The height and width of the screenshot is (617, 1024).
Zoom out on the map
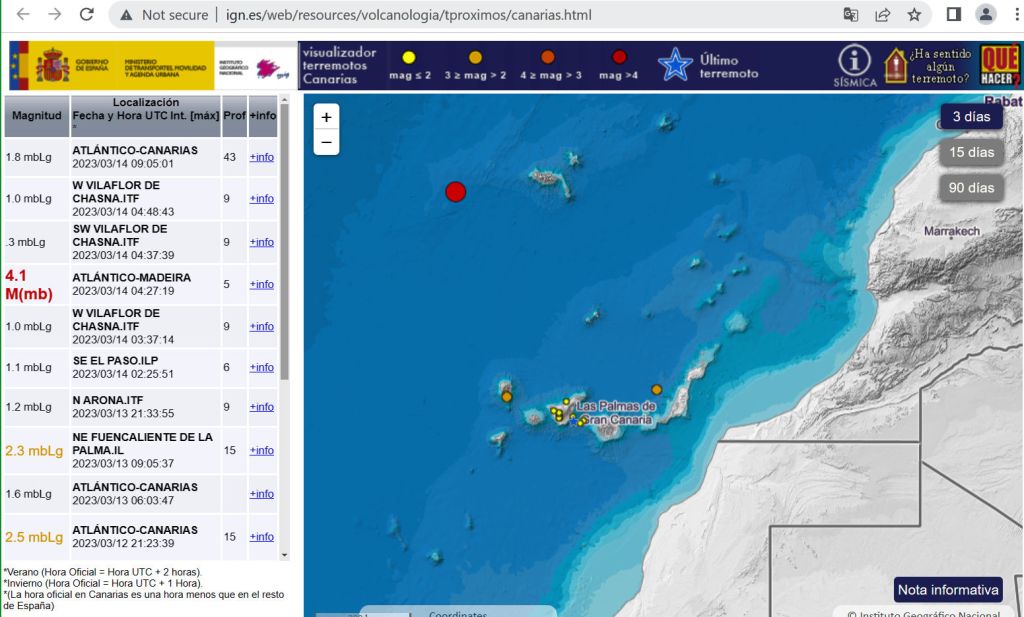tap(326, 143)
